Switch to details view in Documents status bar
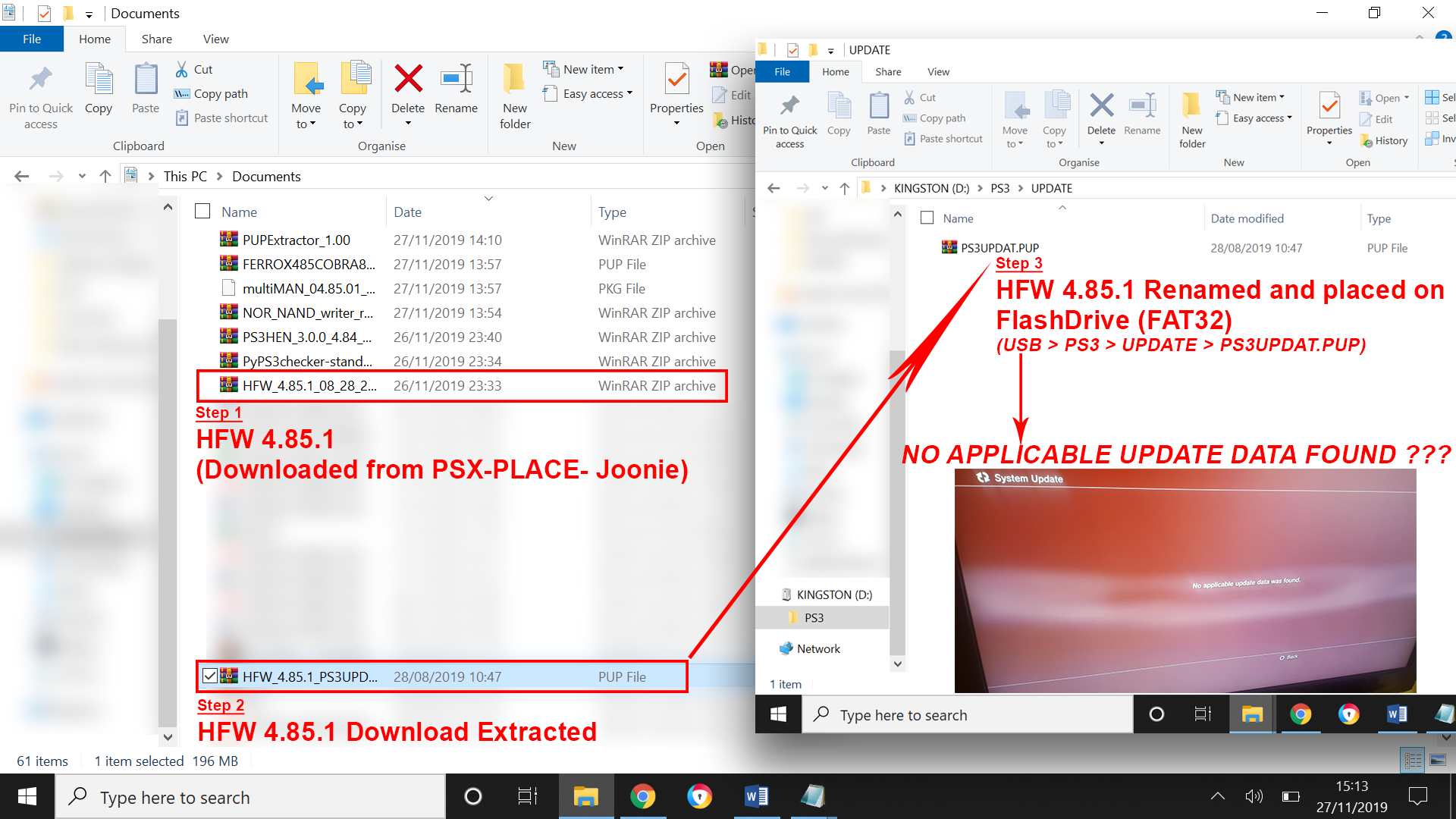The height and width of the screenshot is (819, 1456). tap(1414, 760)
